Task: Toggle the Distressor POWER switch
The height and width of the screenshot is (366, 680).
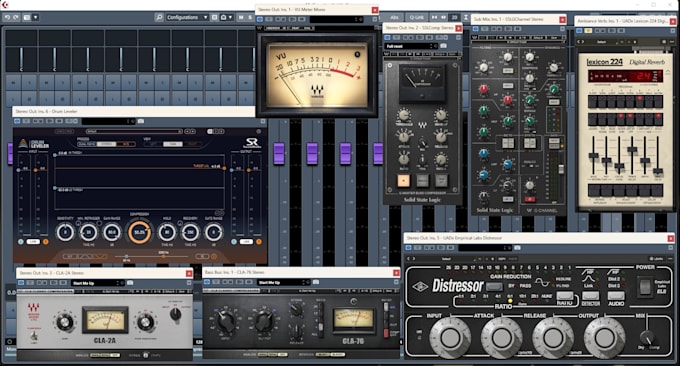Action: pyautogui.click(x=644, y=286)
